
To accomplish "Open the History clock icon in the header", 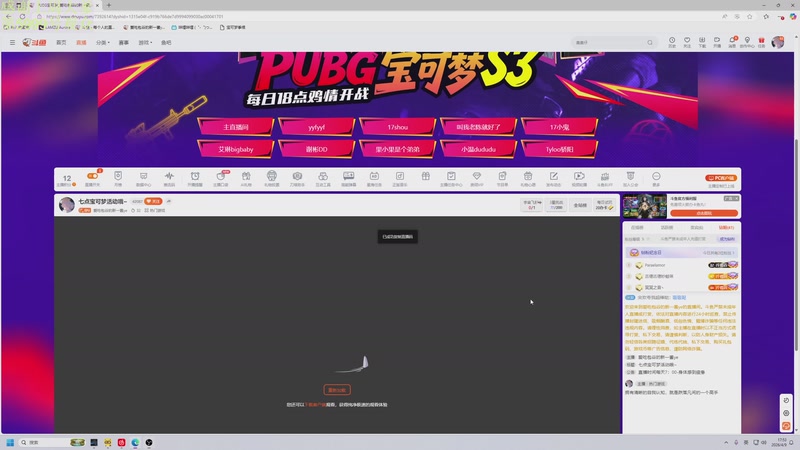I will tap(672, 42).
